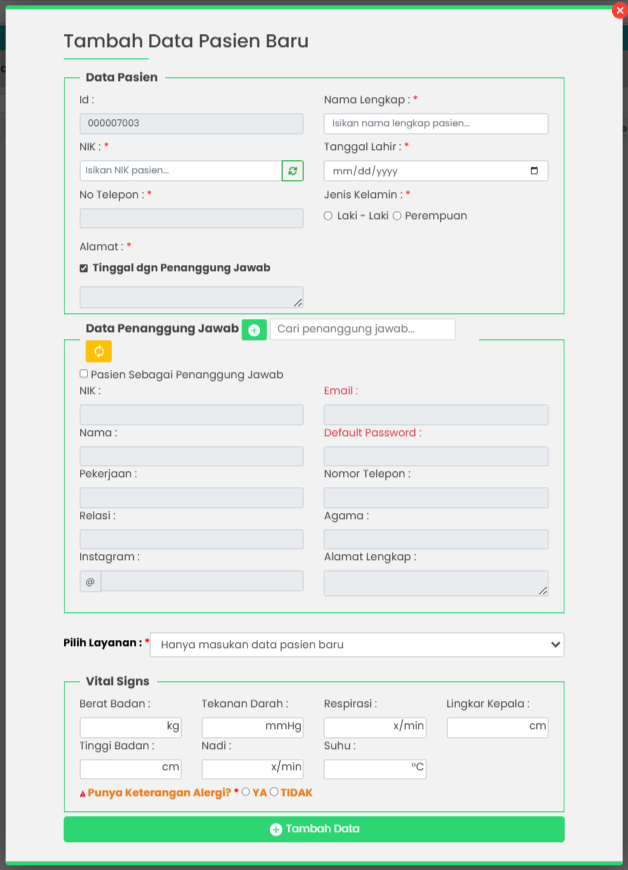Select Laki - Laki gender option
The height and width of the screenshot is (870, 628).
point(329,216)
